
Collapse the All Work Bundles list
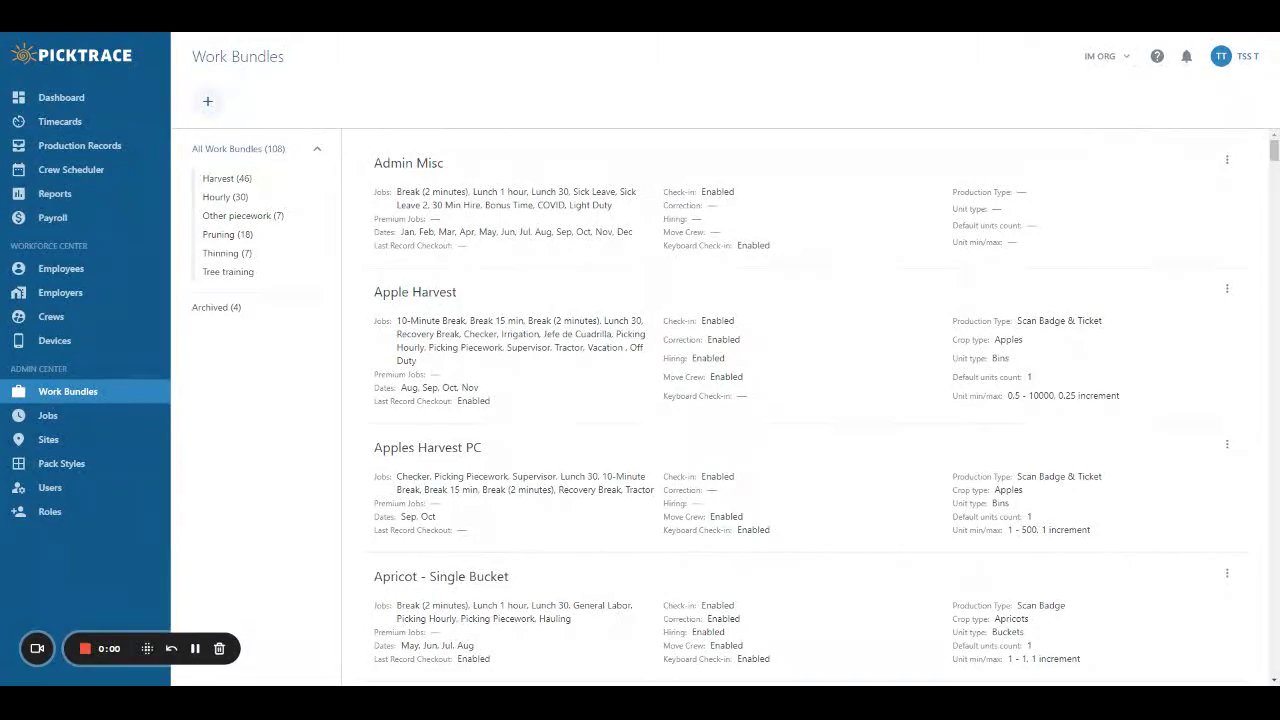317,149
